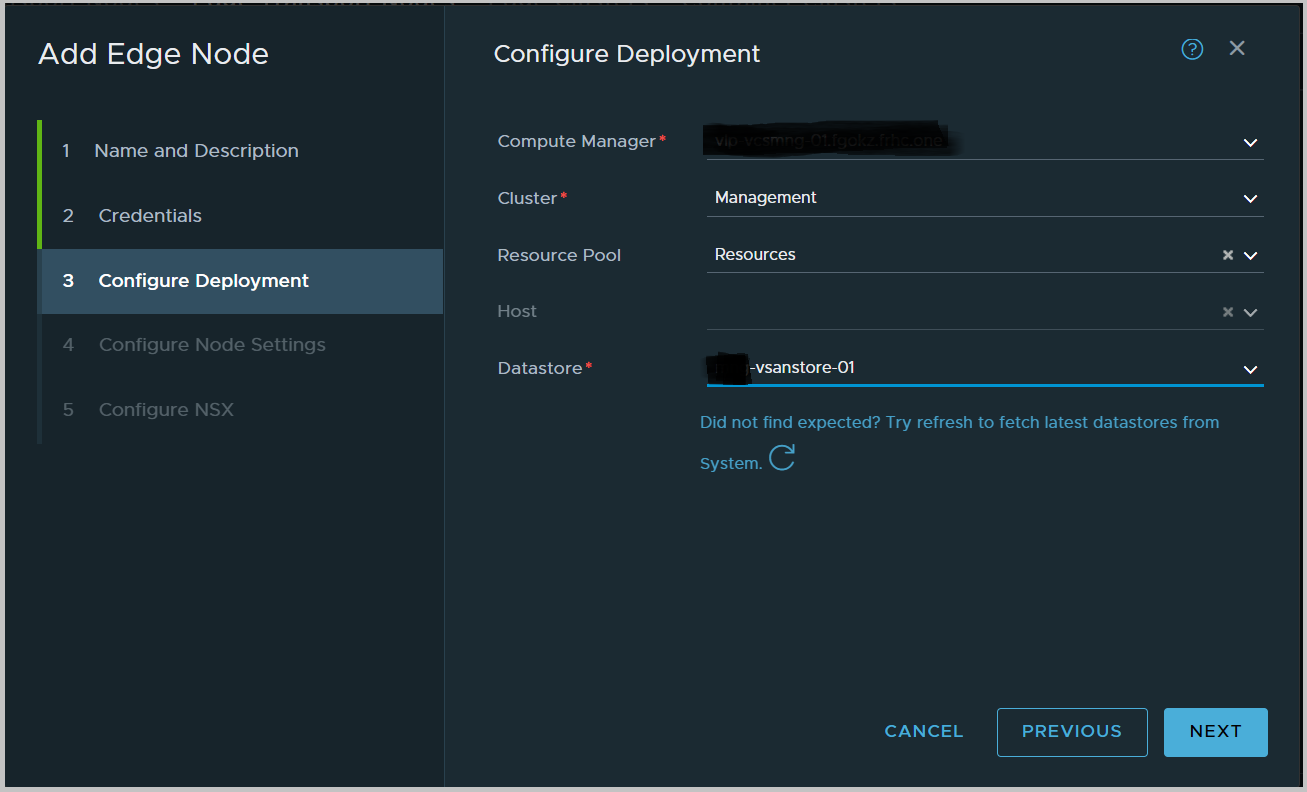Jump to the Configure NSX step
The height and width of the screenshot is (792, 1307).
coord(166,409)
